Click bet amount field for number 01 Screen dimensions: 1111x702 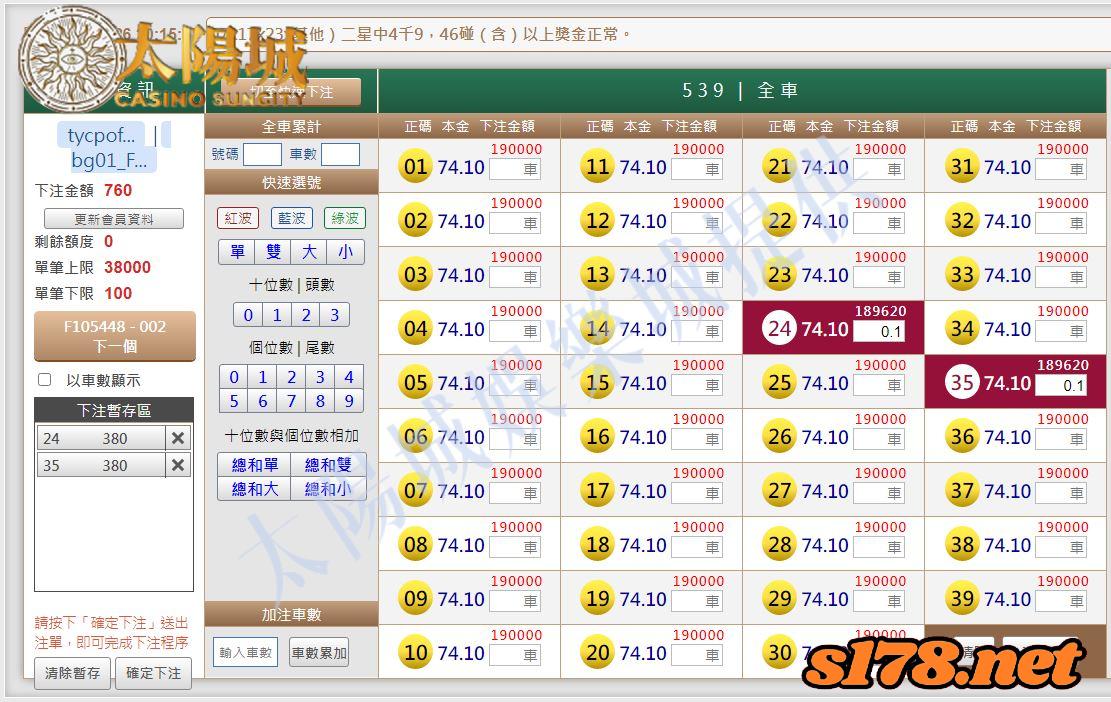coord(515,169)
